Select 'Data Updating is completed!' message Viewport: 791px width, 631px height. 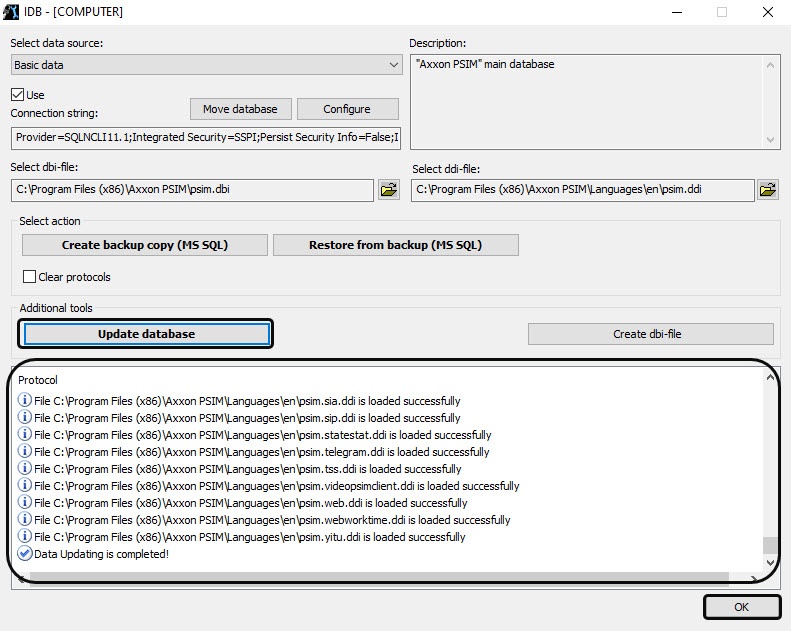point(101,554)
